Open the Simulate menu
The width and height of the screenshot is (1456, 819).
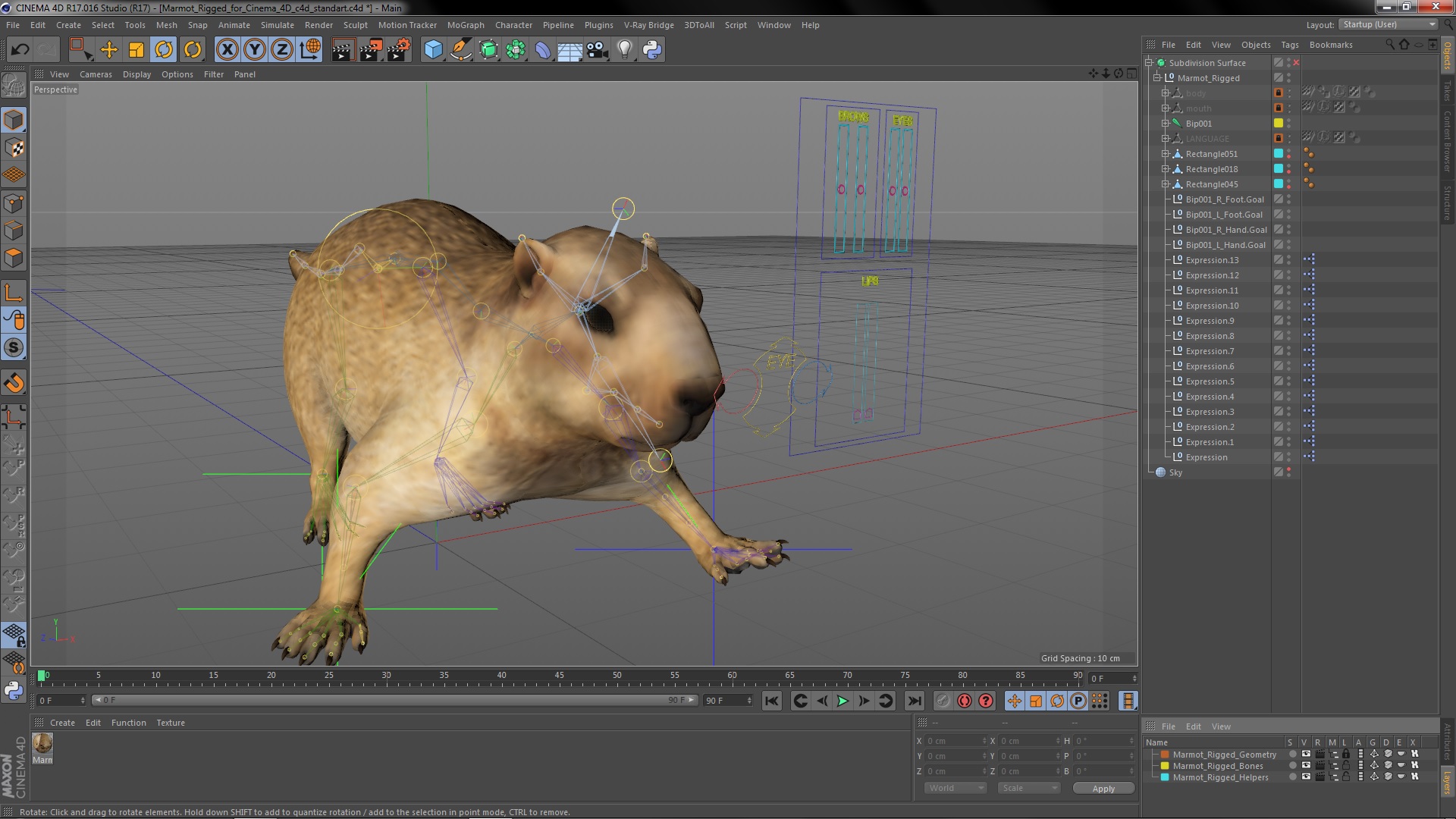tap(274, 25)
